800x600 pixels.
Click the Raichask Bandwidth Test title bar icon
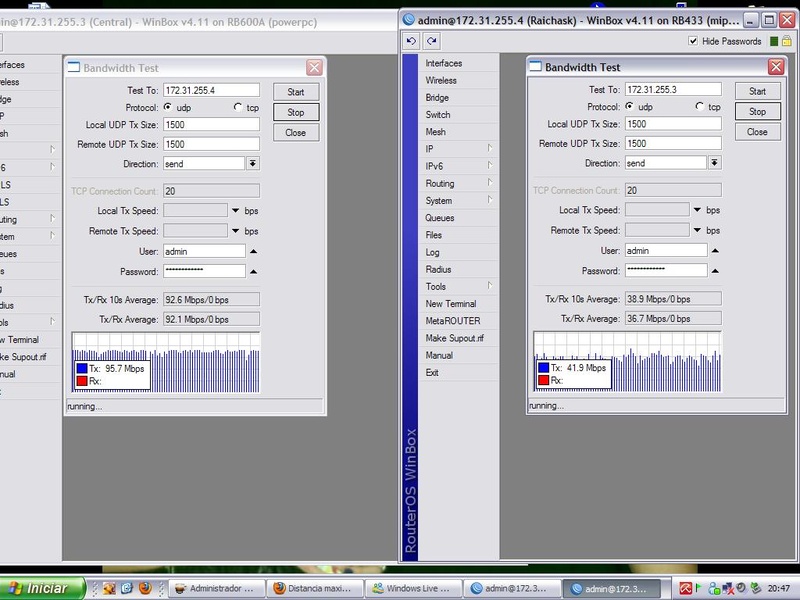(535, 67)
